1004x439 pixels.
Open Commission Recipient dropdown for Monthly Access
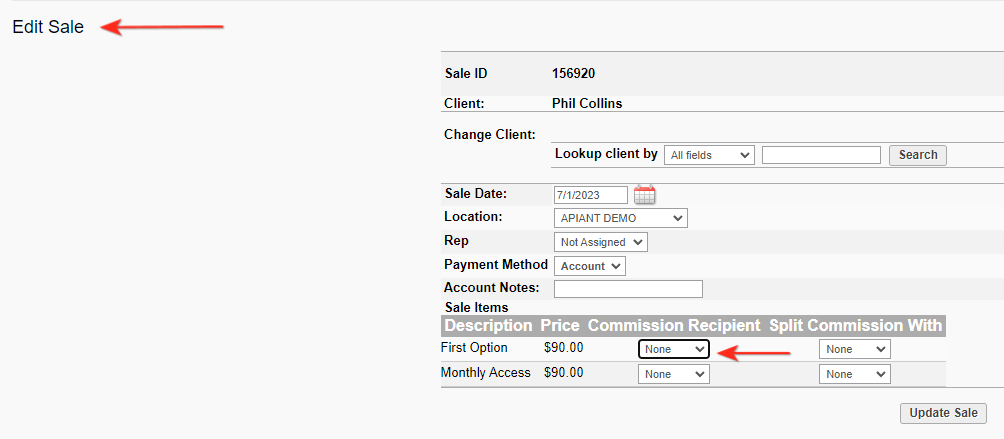(x=674, y=374)
